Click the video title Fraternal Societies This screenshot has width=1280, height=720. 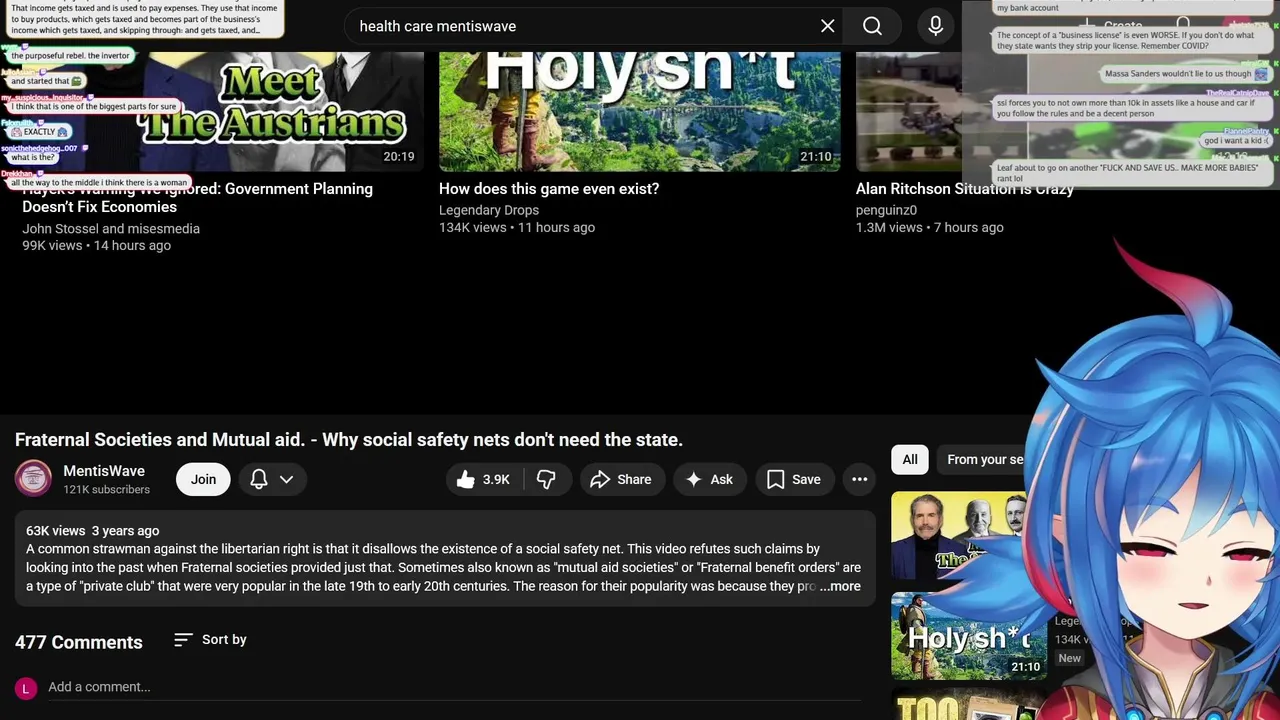coord(349,440)
